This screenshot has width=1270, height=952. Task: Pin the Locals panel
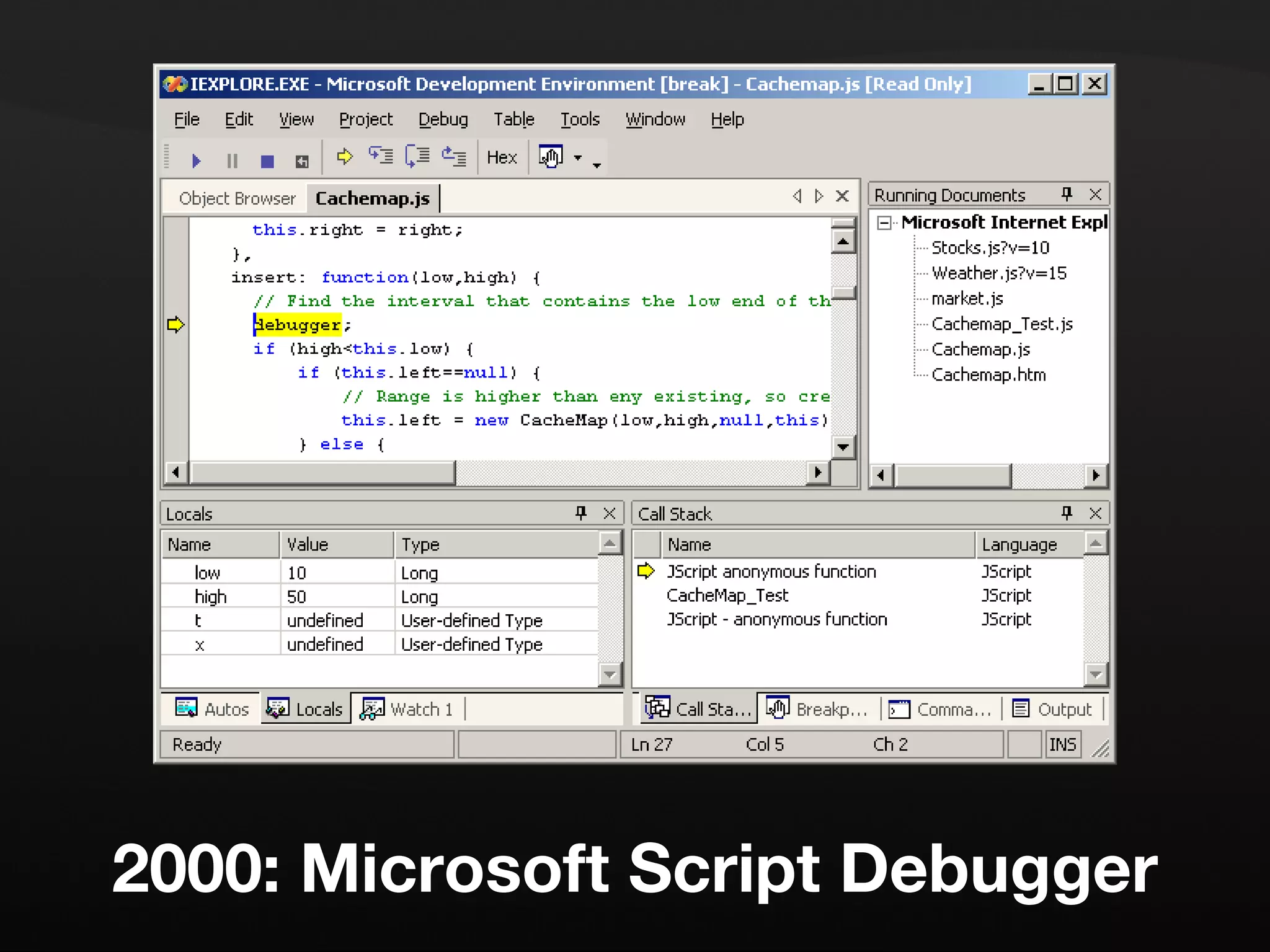pyautogui.click(x=581, y=513)
